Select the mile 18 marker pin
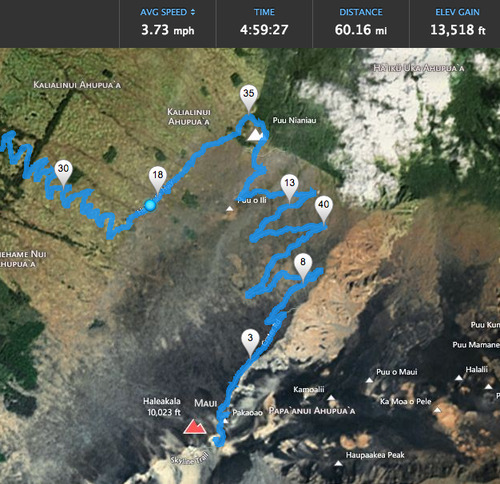The height and width of the screenshot is (484, 500). pos(158,180)
